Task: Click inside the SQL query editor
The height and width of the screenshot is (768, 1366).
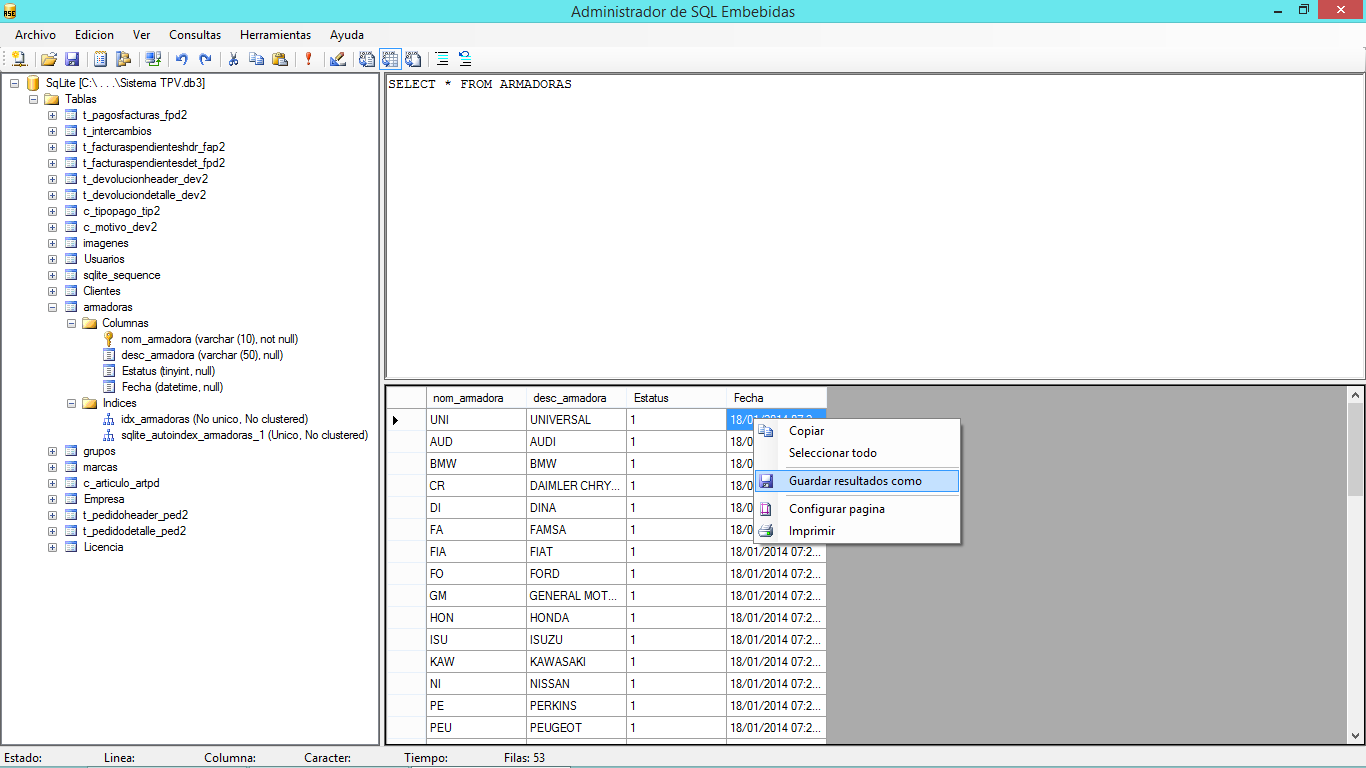Action: [874, 225]
